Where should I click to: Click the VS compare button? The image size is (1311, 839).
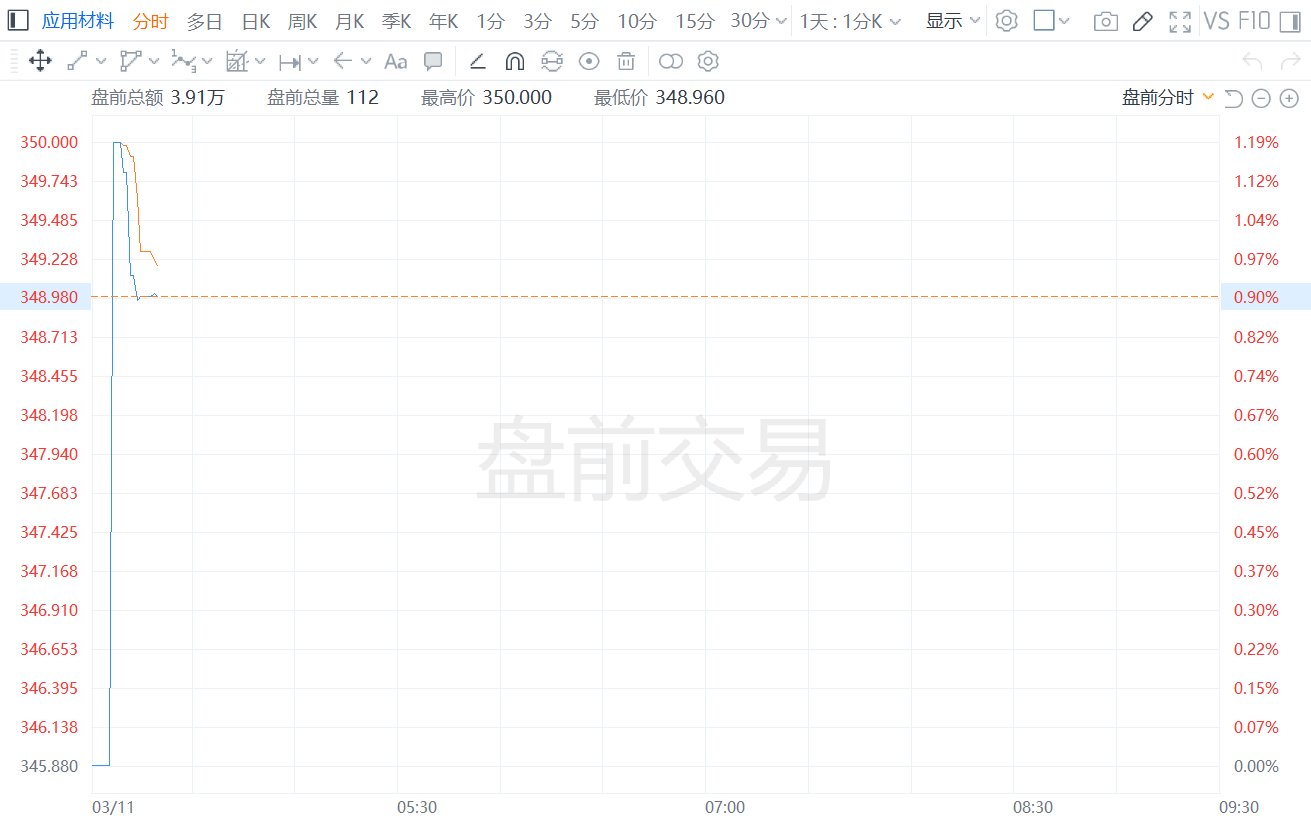[x=1216, y=21]
